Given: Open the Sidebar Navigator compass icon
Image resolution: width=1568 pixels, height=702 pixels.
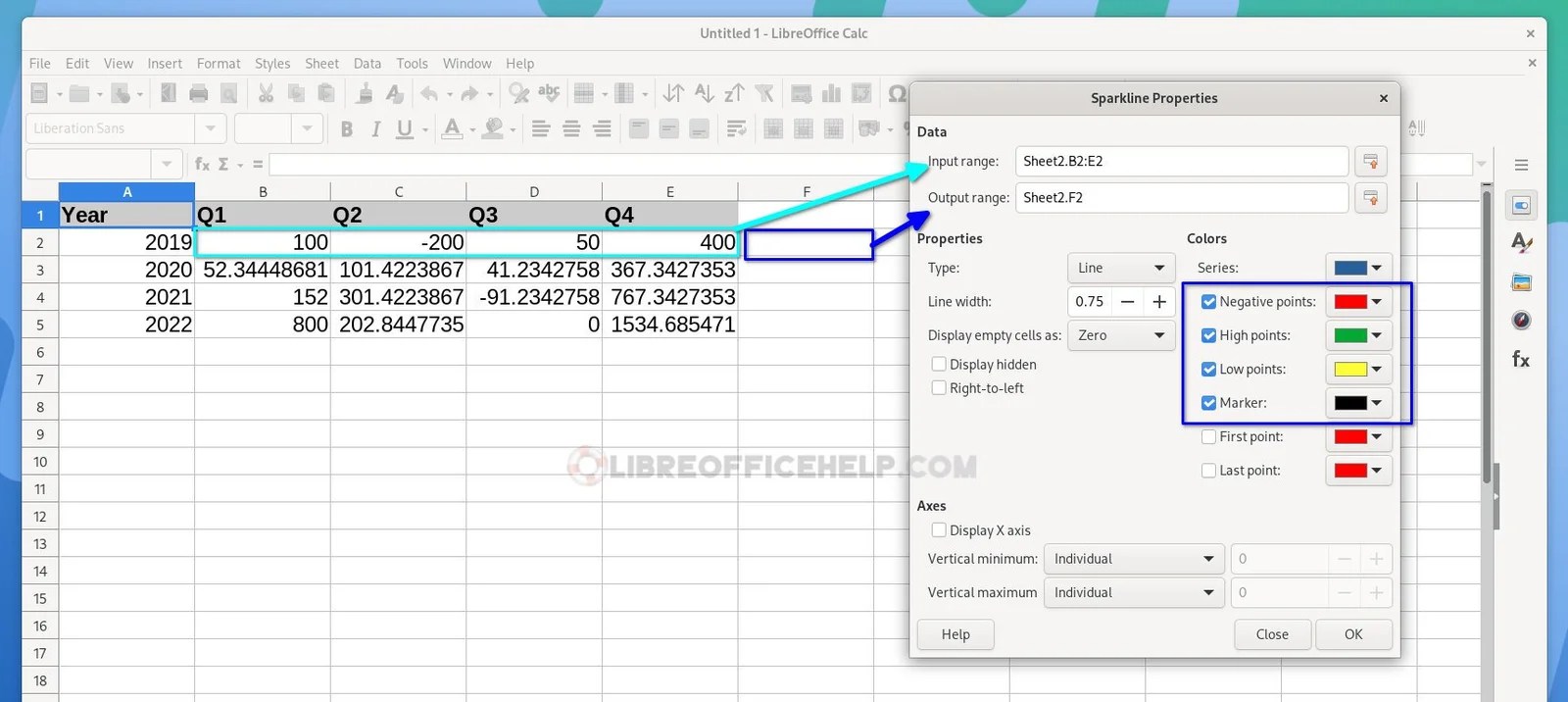Looking at the screenshot, I should [1521, 321].
